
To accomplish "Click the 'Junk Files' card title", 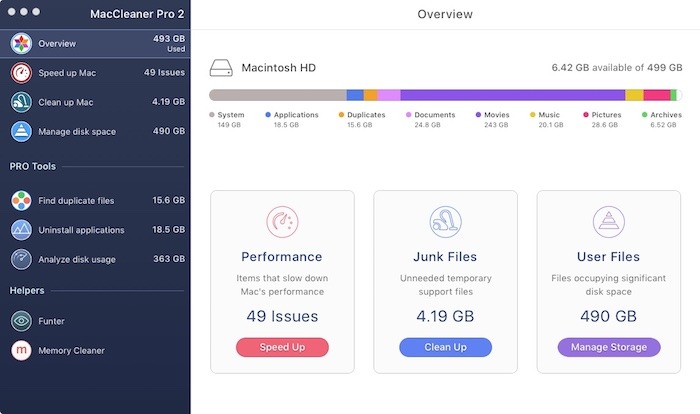I will 445,257.
